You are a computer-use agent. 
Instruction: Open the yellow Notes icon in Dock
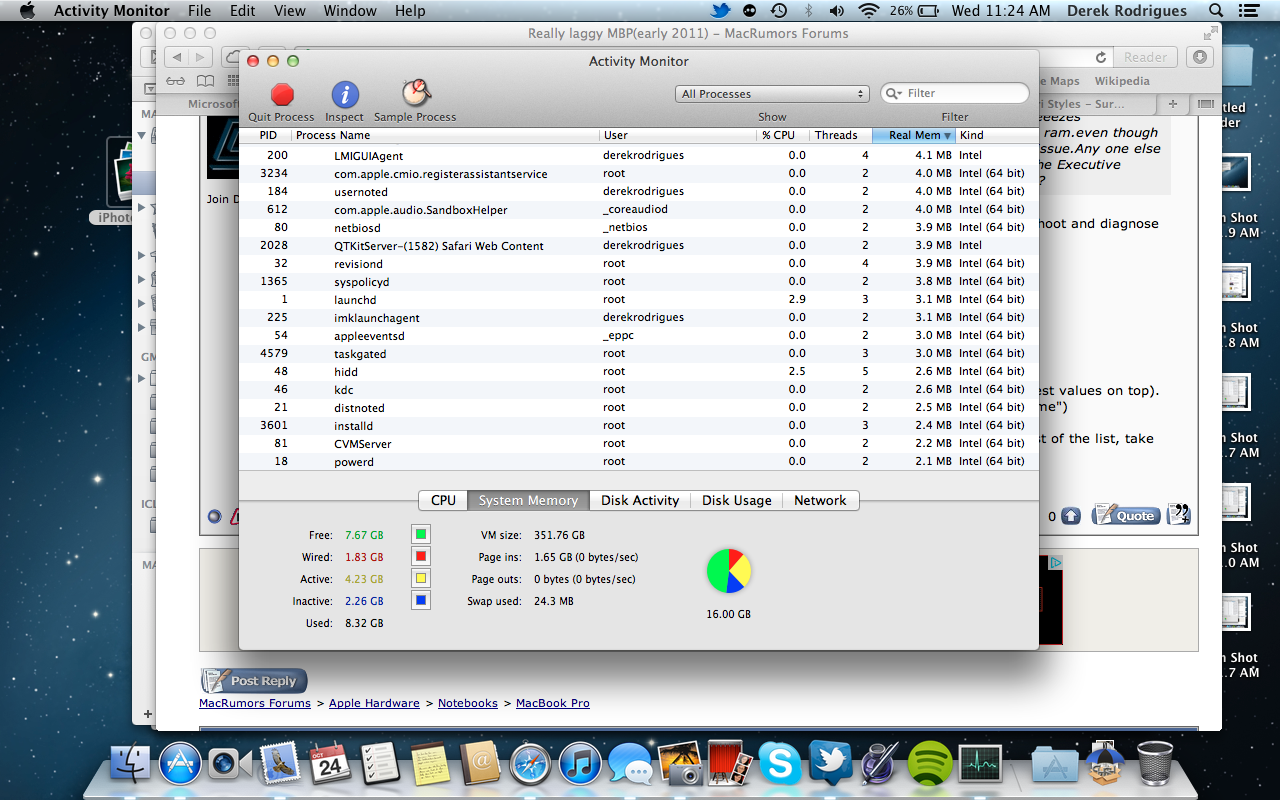tap(430, 766)
